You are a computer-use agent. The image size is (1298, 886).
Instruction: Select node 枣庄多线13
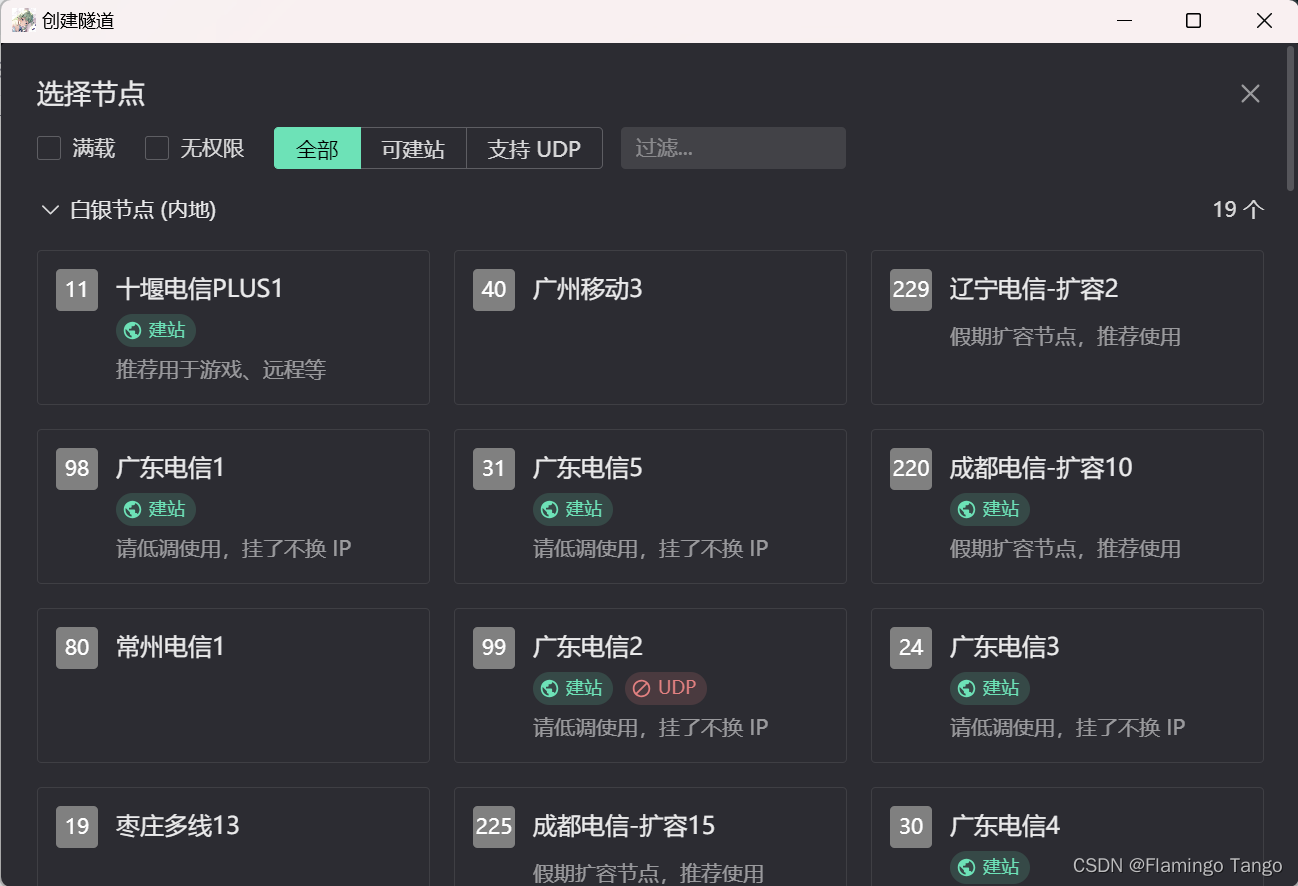click(x=233, y=836)
